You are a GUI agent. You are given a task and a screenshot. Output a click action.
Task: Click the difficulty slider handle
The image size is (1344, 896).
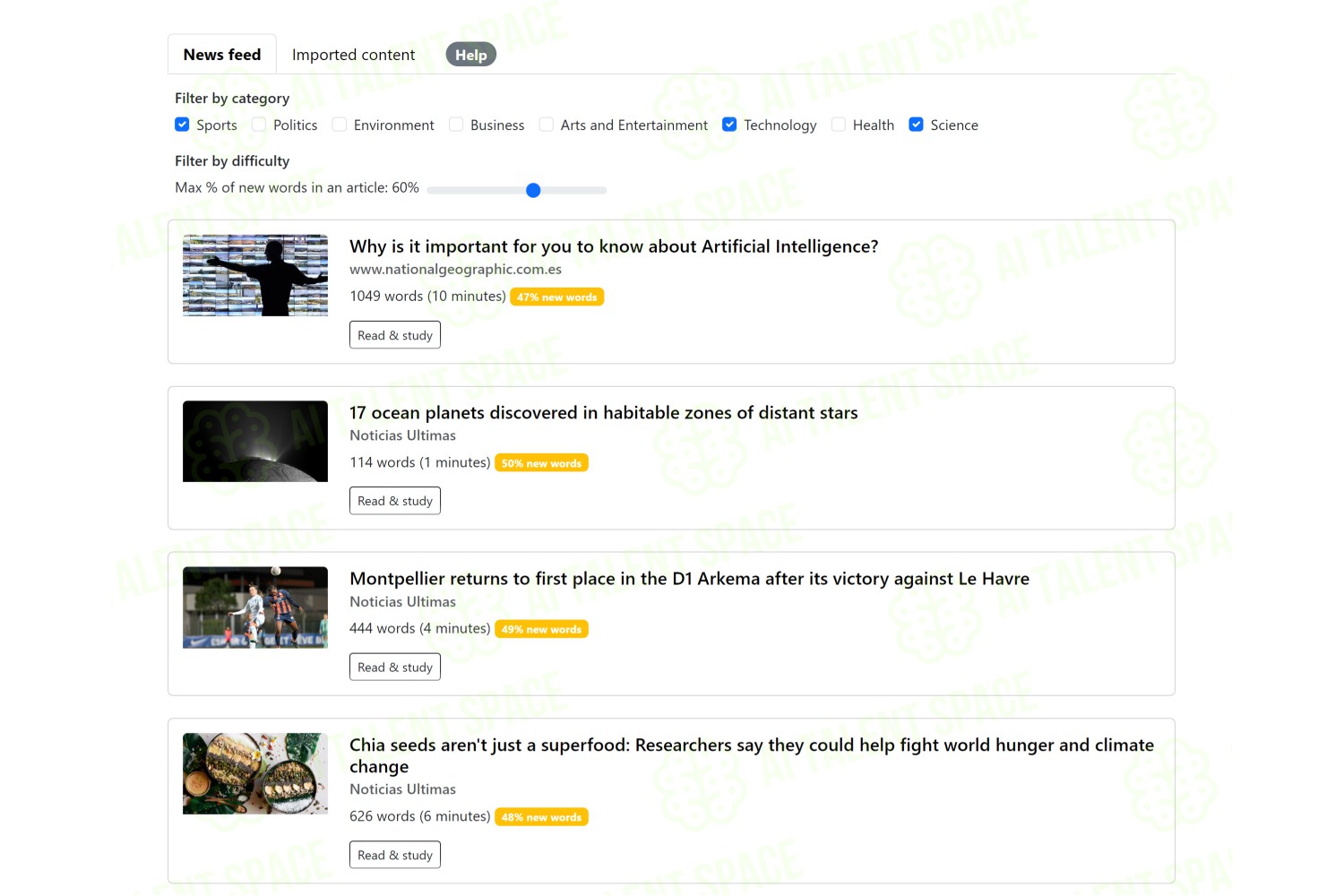coord(533,190)
